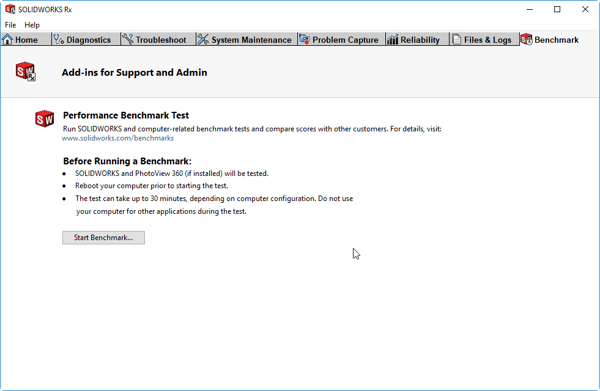Click the Reliability bar chart icon

393,39
